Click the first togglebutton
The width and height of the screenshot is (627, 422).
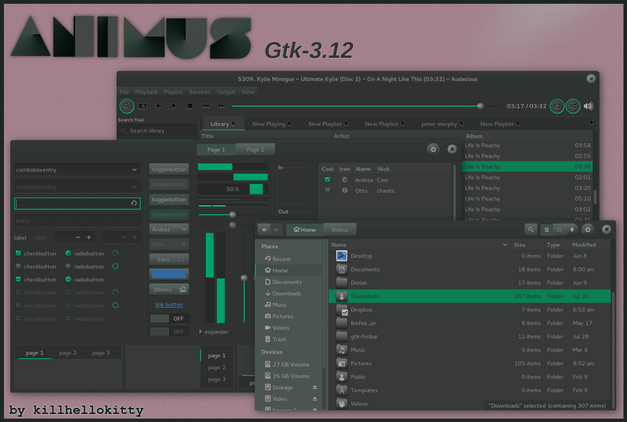tap(169, 169)
